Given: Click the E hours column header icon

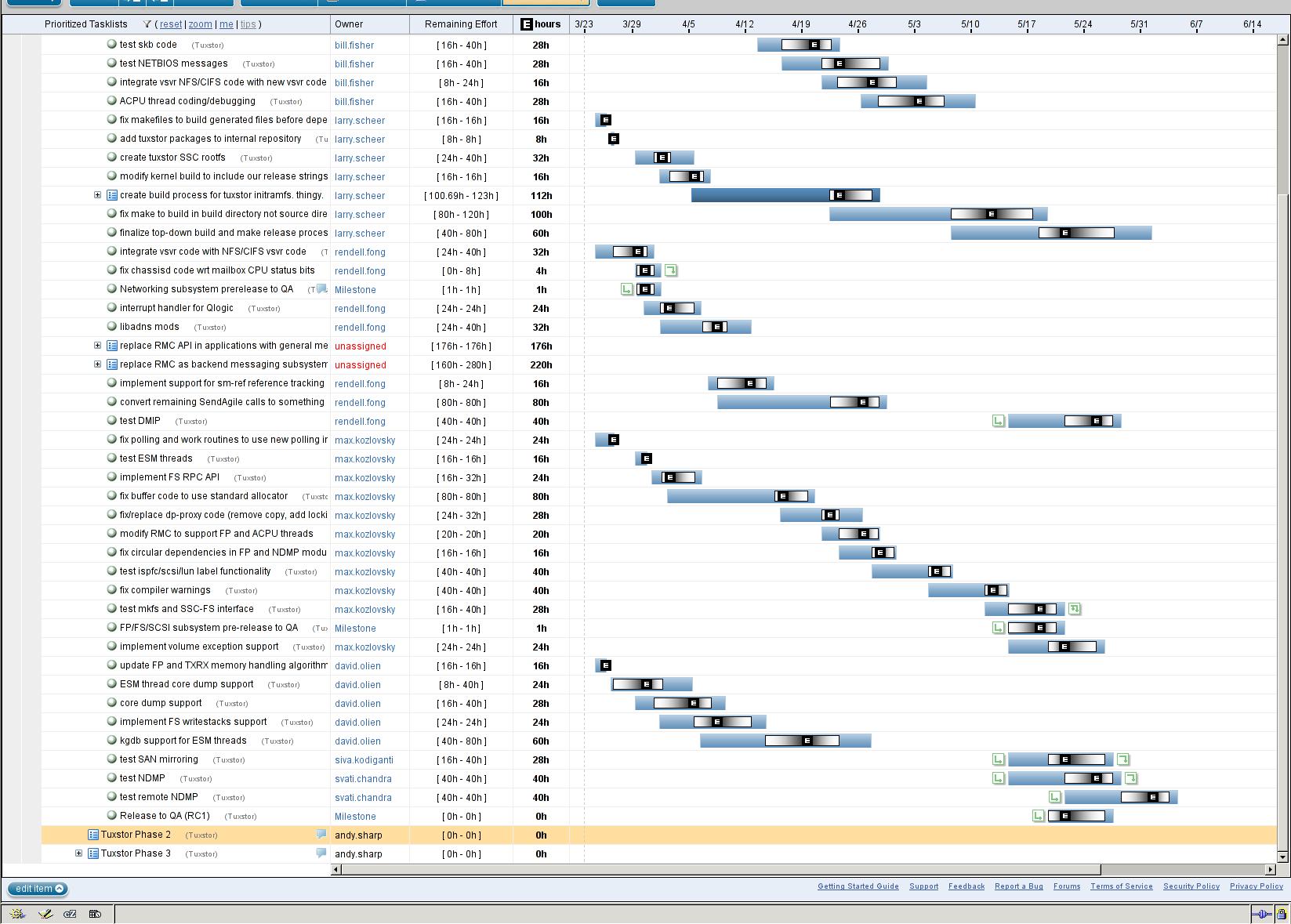Looking at the screenshot, I should 526,24.
